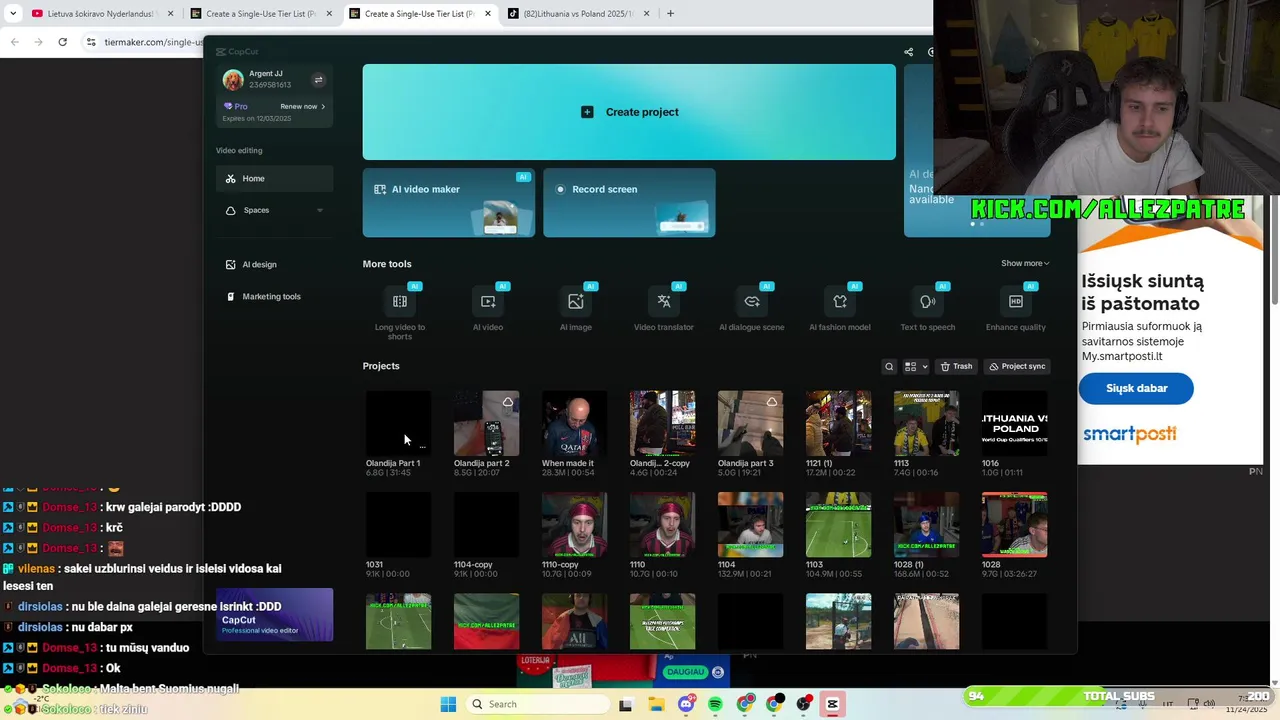Open the AI image tool
1280x720 pixels.
(x=576, y=308)
